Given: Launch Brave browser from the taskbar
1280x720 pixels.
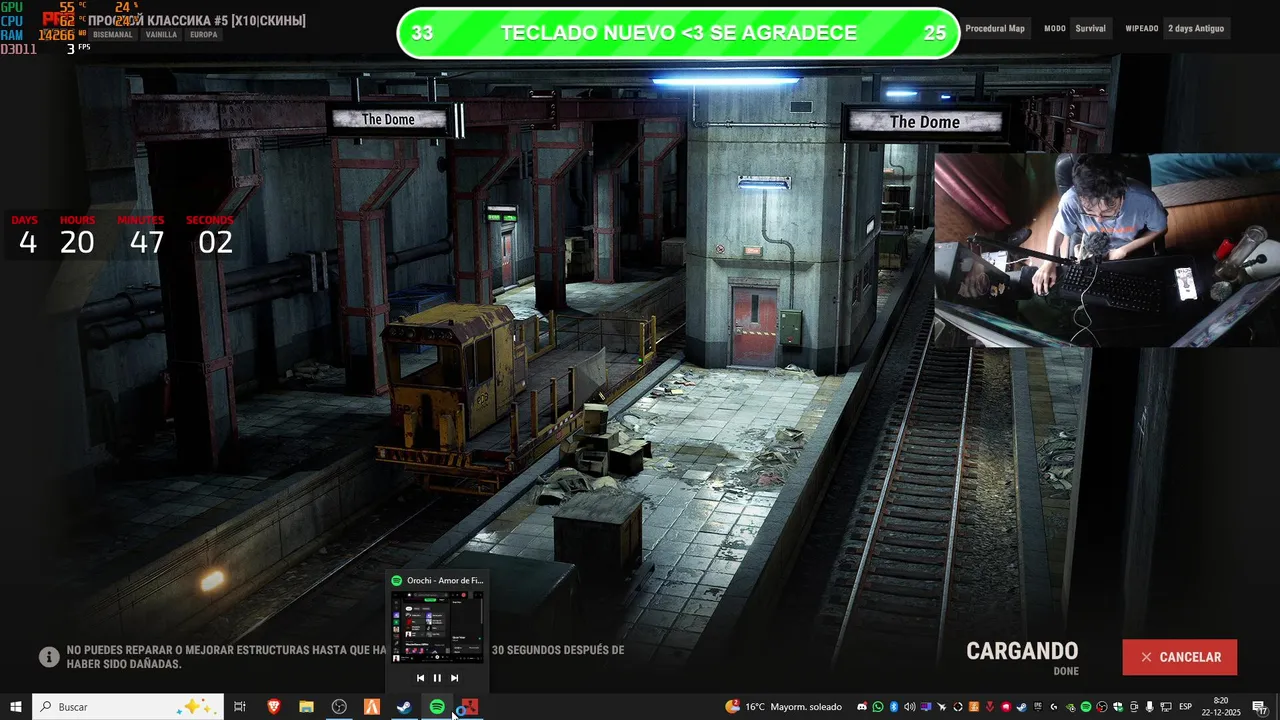Looking at the screenshot, I should 274,707.
